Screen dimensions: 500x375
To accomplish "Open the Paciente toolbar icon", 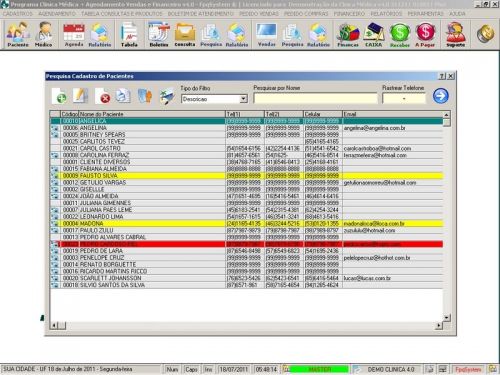I will click(18, 34).
